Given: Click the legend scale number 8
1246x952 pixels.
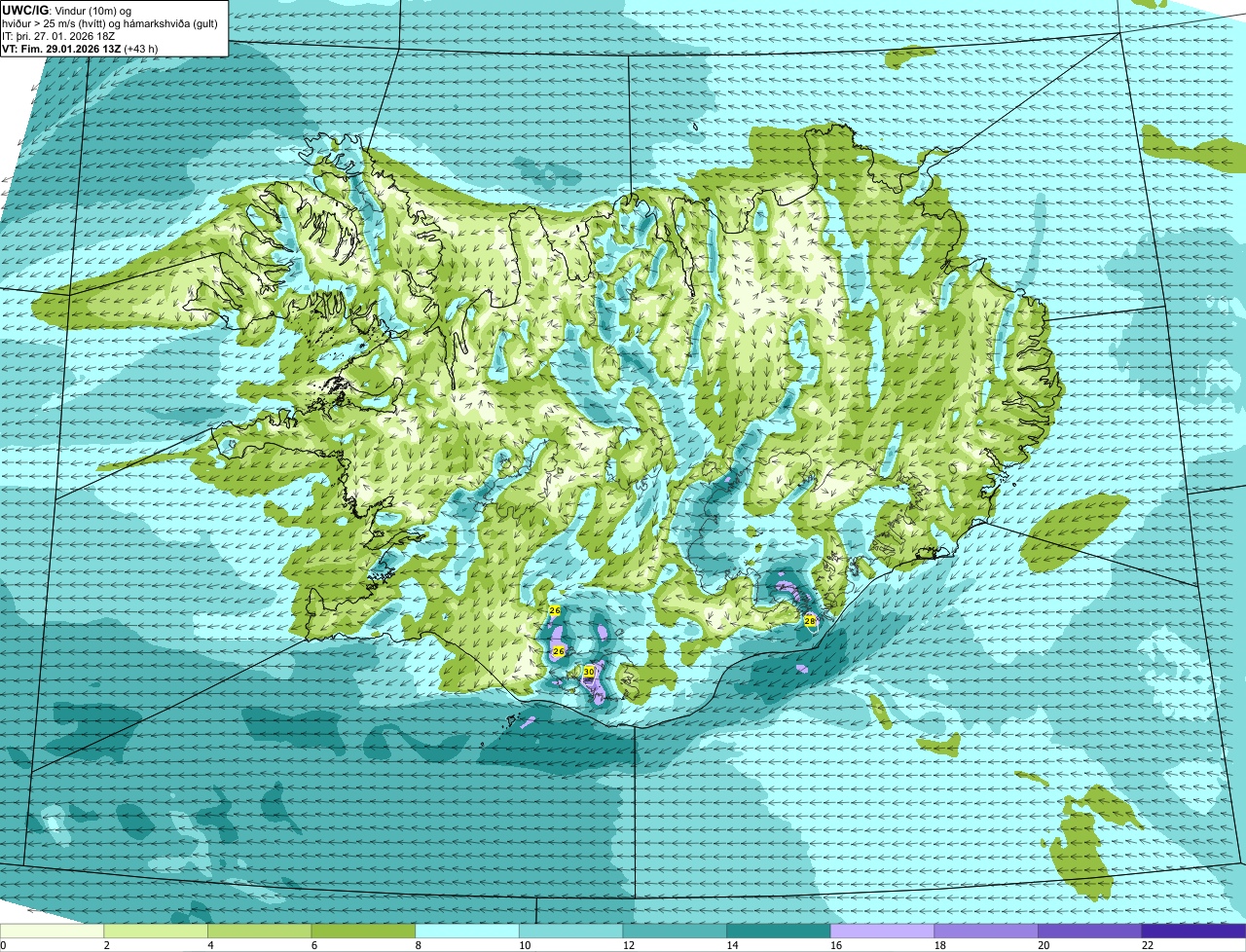Looking at the screenshot, I should (x=418, y=945).
